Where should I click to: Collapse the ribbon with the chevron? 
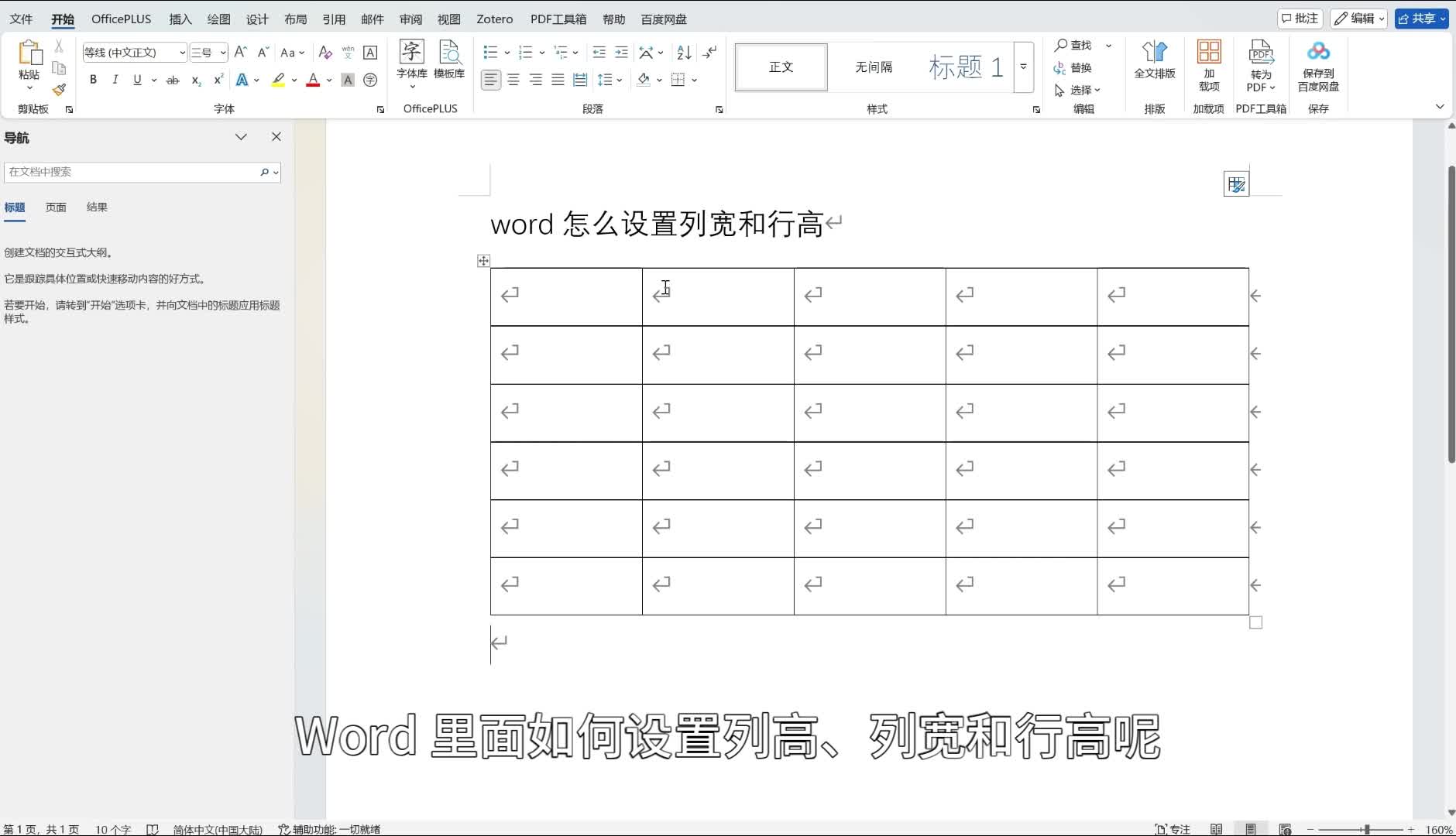[1440, 107]
